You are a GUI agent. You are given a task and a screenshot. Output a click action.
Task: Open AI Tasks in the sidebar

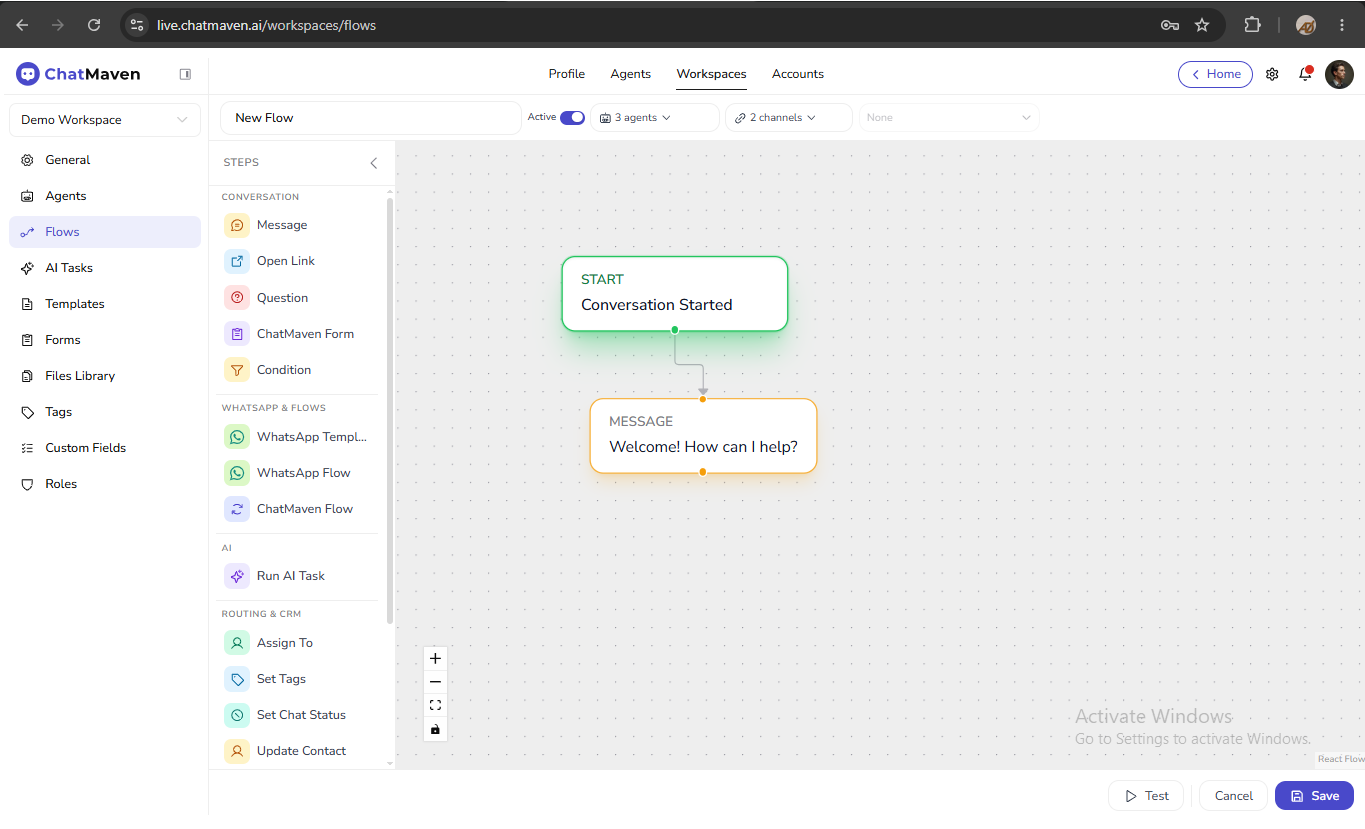tap(105, 268)
